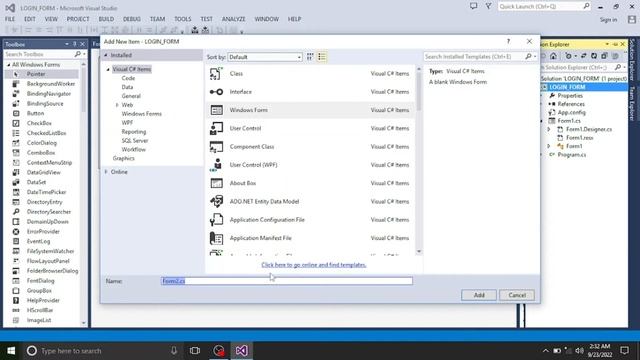This screenshot has width=640, height=360.
Task: Expand the Online templates section
Action: (x=106, y=172)
